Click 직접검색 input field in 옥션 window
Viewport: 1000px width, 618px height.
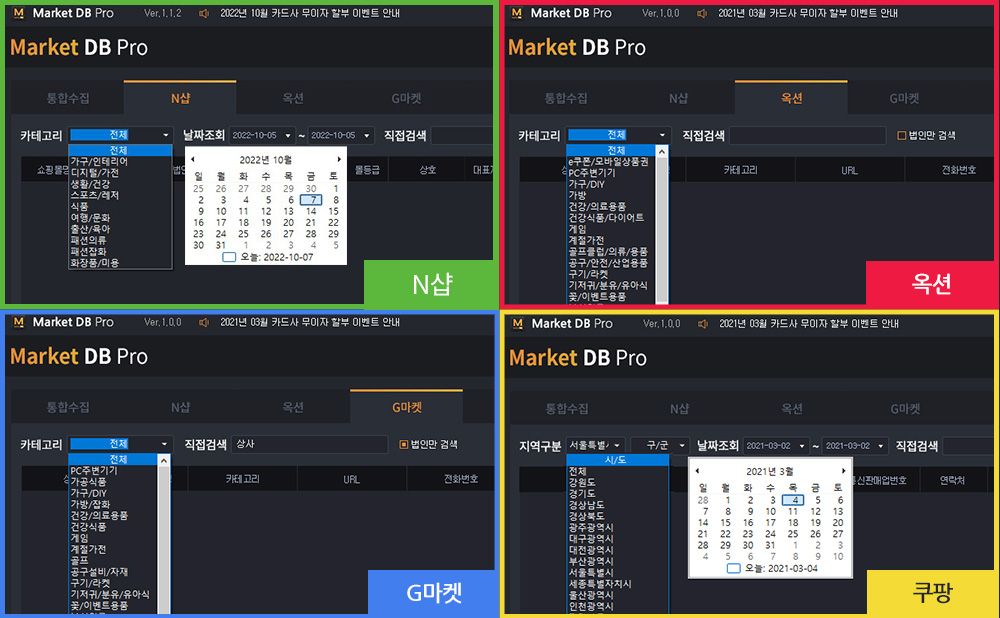pyautogui.click(x=807, y=135)
